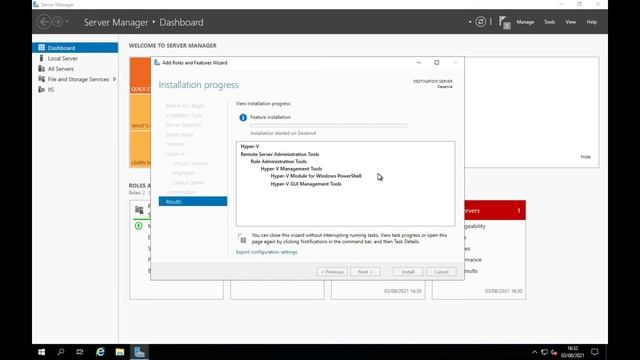The width and height of the screenshot is (640, 360).
Task: Click the Previous button in the wizard
Action: coord(332,272)
